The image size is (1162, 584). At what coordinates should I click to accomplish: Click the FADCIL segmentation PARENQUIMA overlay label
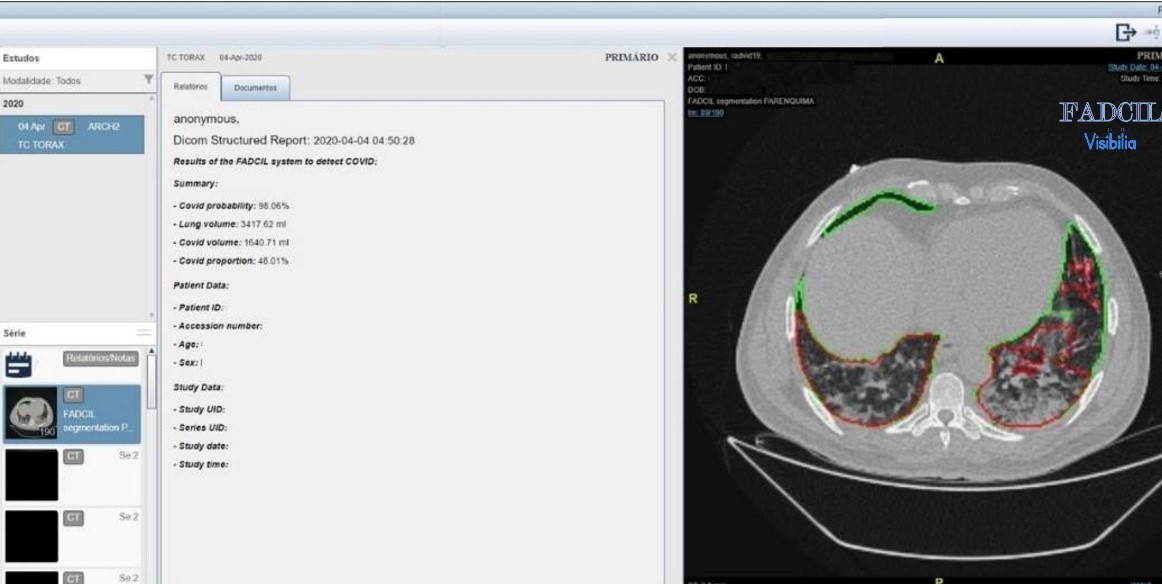[x=751, y=101]
